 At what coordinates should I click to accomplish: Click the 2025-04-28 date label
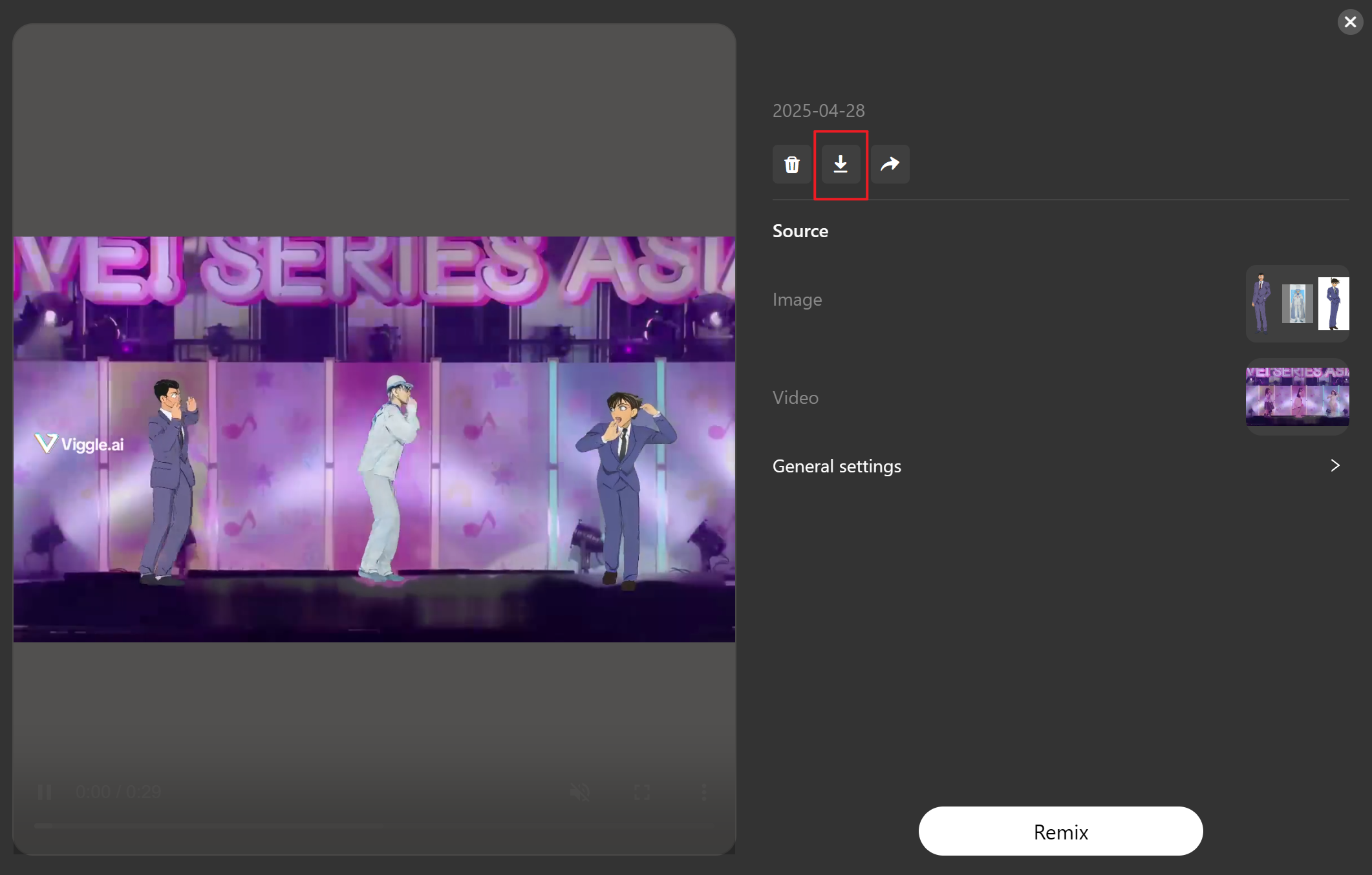pyautogui.click(x=819, y=111)
